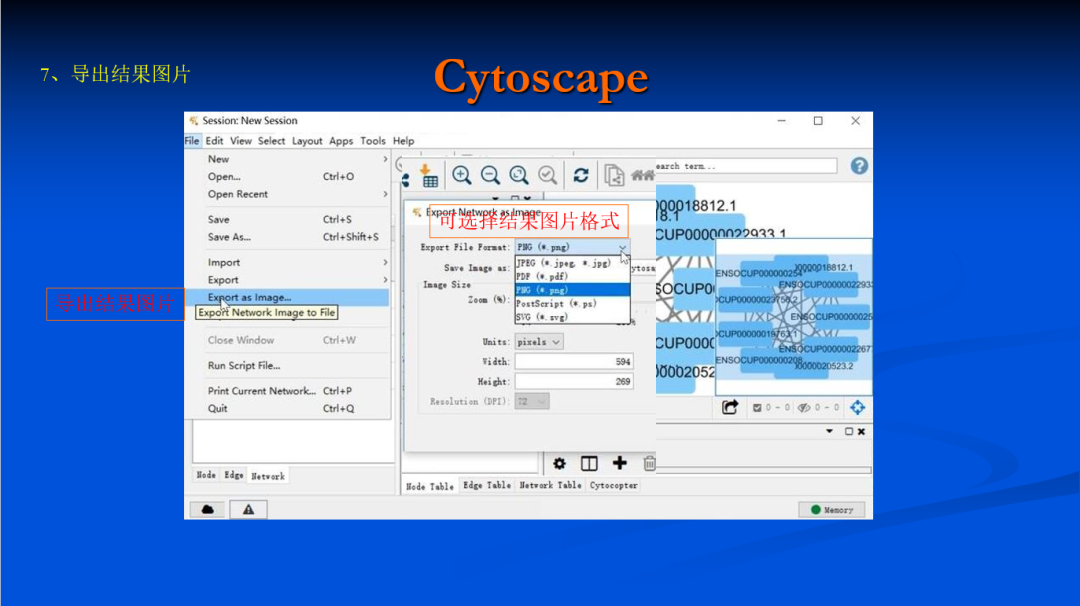Screen dimensions: 1080x606
Task: Click the share network icon in toolbar
Action: (405, 180)
